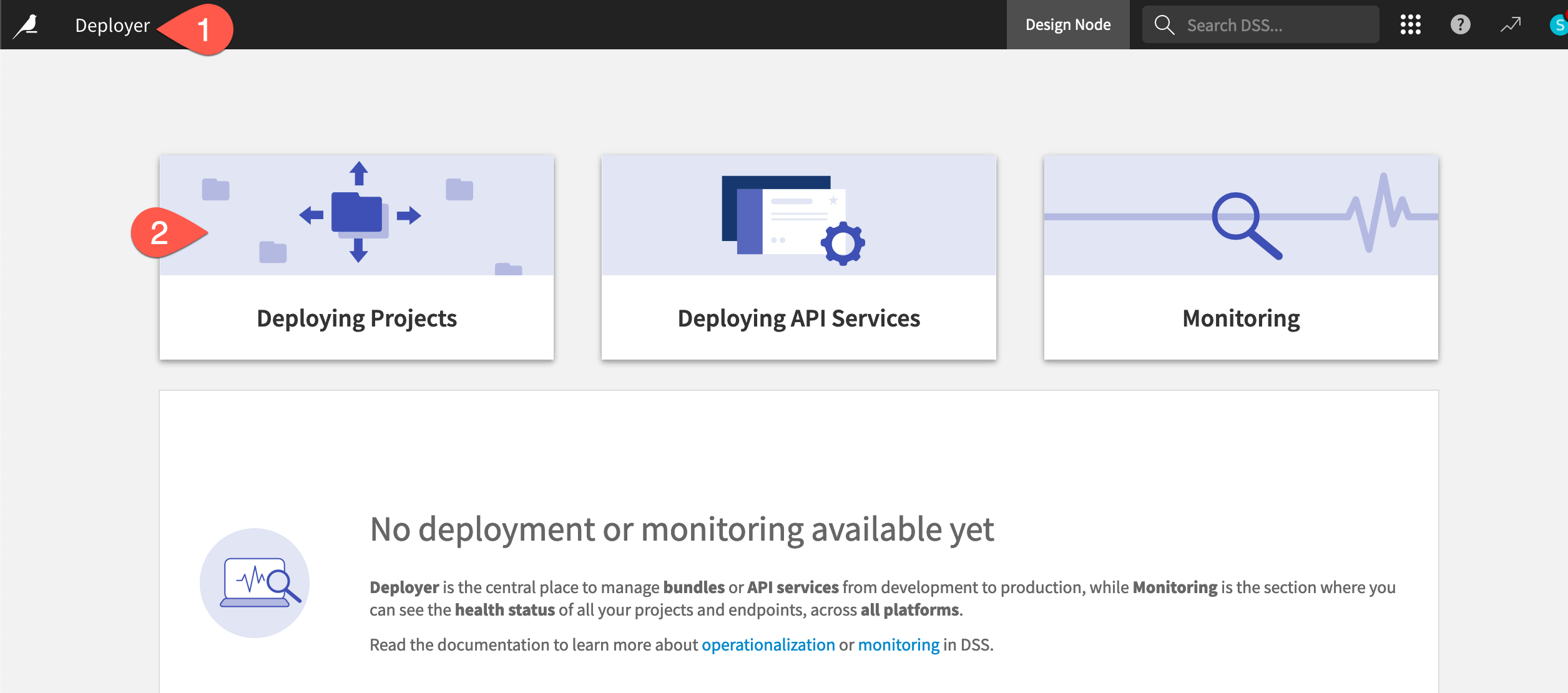The height and width of the screenshot is (693, 1568).
Task: Click the Deploying Projects title text
Action: click(x=356, y=318)
